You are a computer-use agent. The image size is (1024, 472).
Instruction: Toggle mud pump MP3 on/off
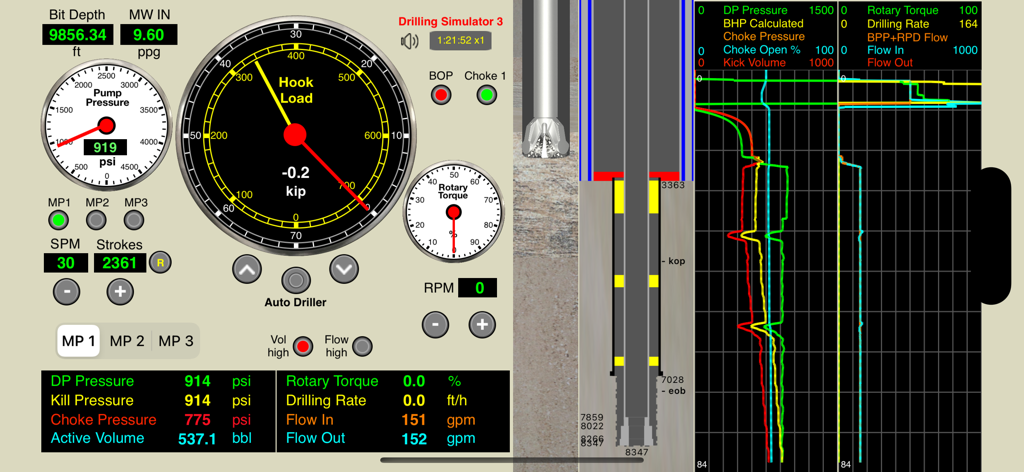click(x=135, y=220)
